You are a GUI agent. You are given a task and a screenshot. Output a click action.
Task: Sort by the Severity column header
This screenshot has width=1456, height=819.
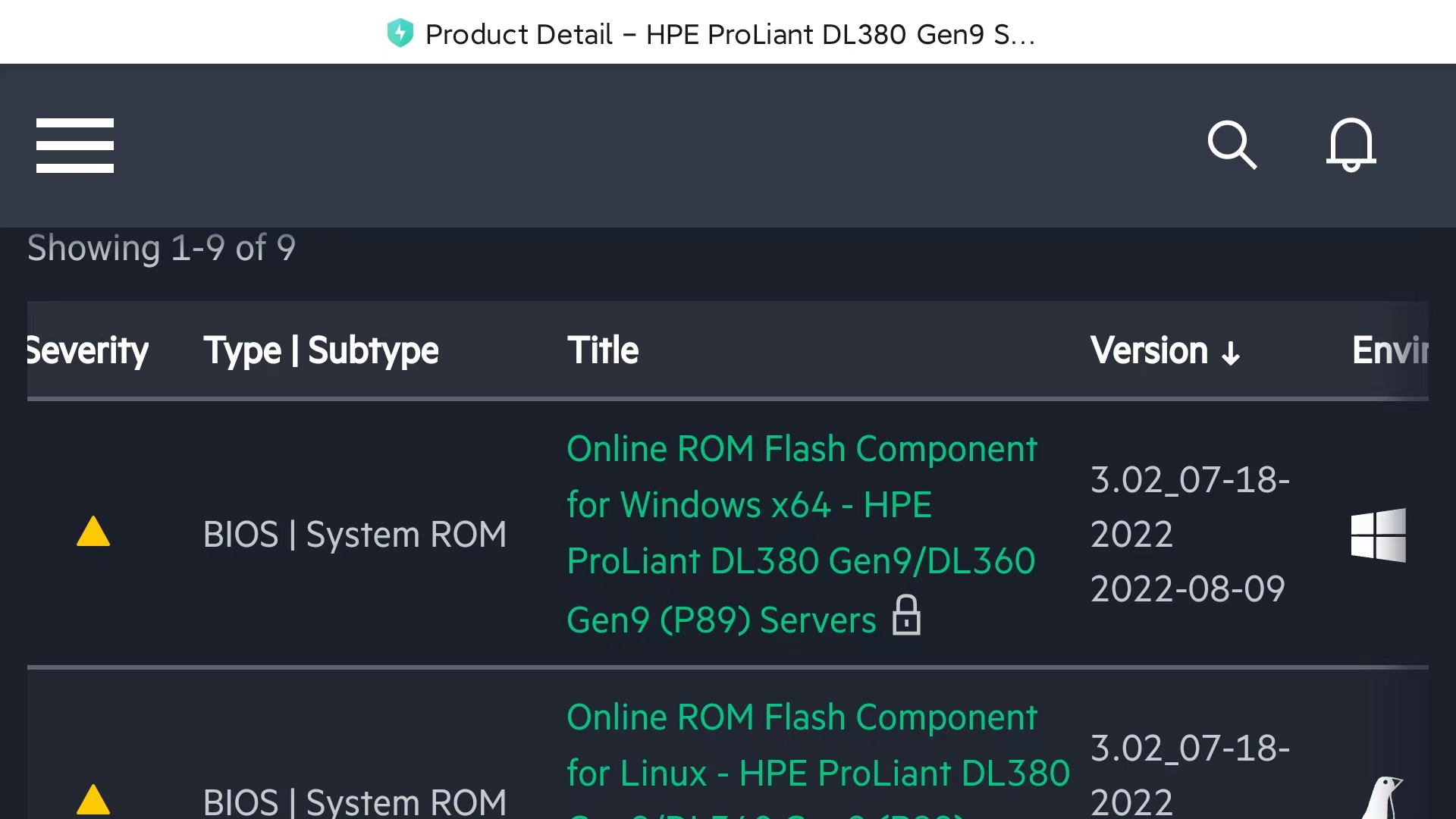[88, 350]
